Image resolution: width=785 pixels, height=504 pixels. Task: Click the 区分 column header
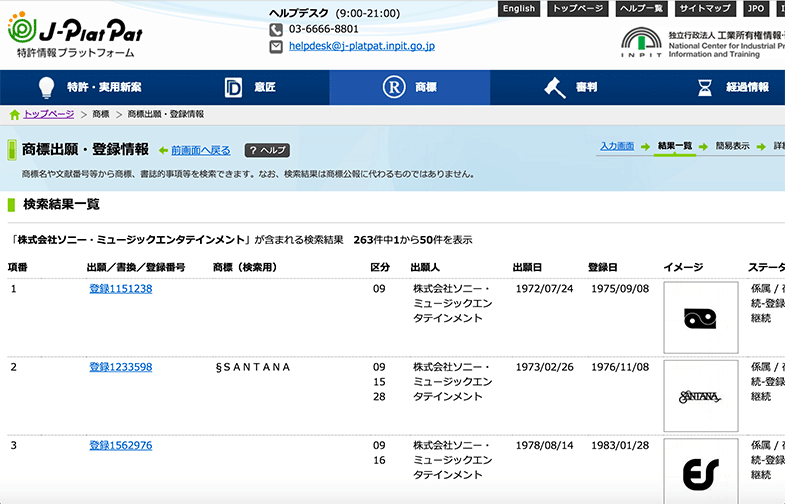380,267
